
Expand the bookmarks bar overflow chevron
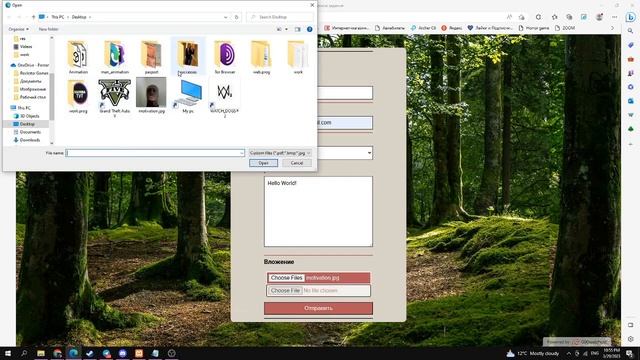(x=612, y=28)
